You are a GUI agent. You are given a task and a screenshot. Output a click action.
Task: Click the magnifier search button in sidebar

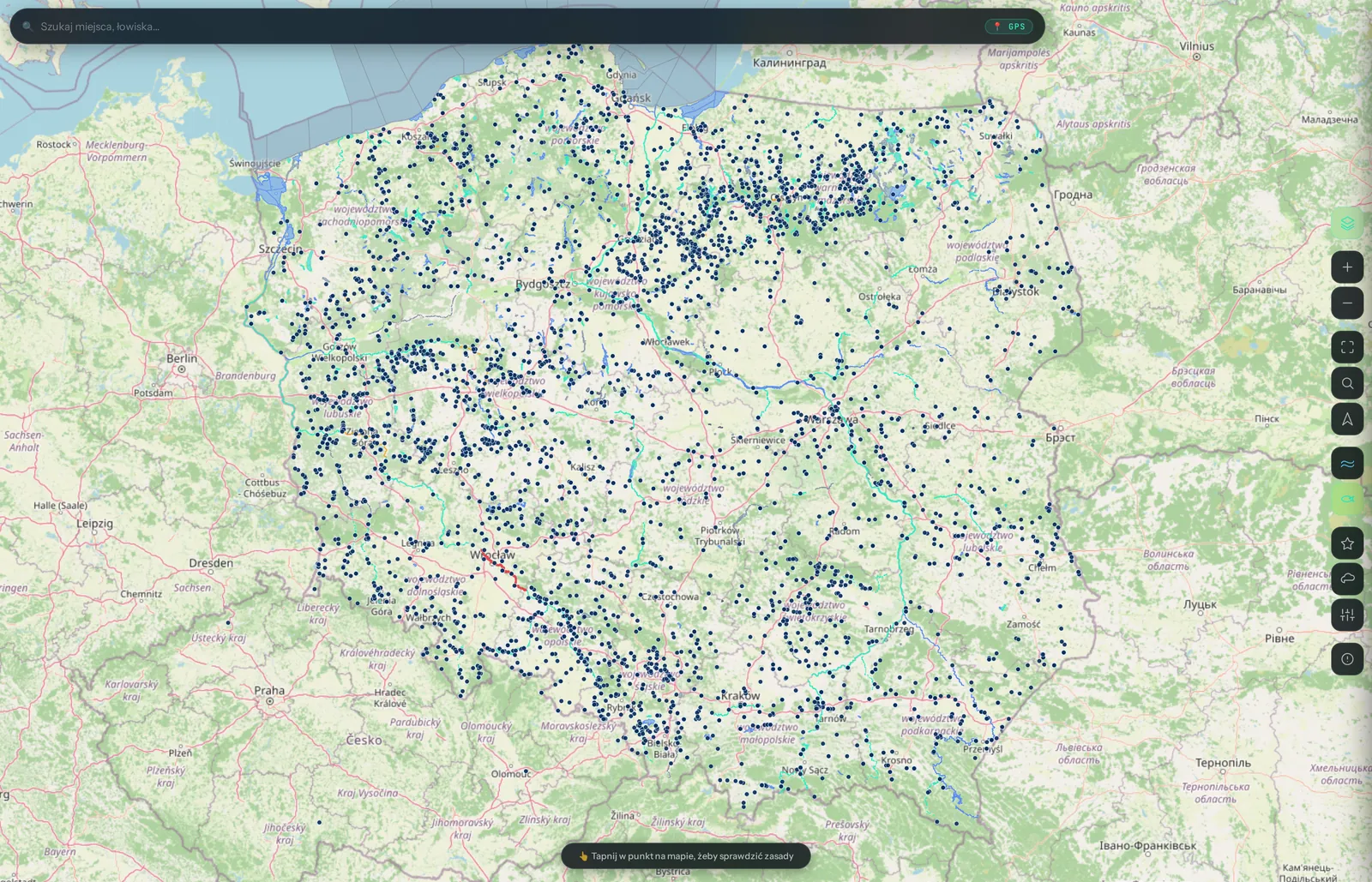pyautogui.click(x=1347, y=383)
